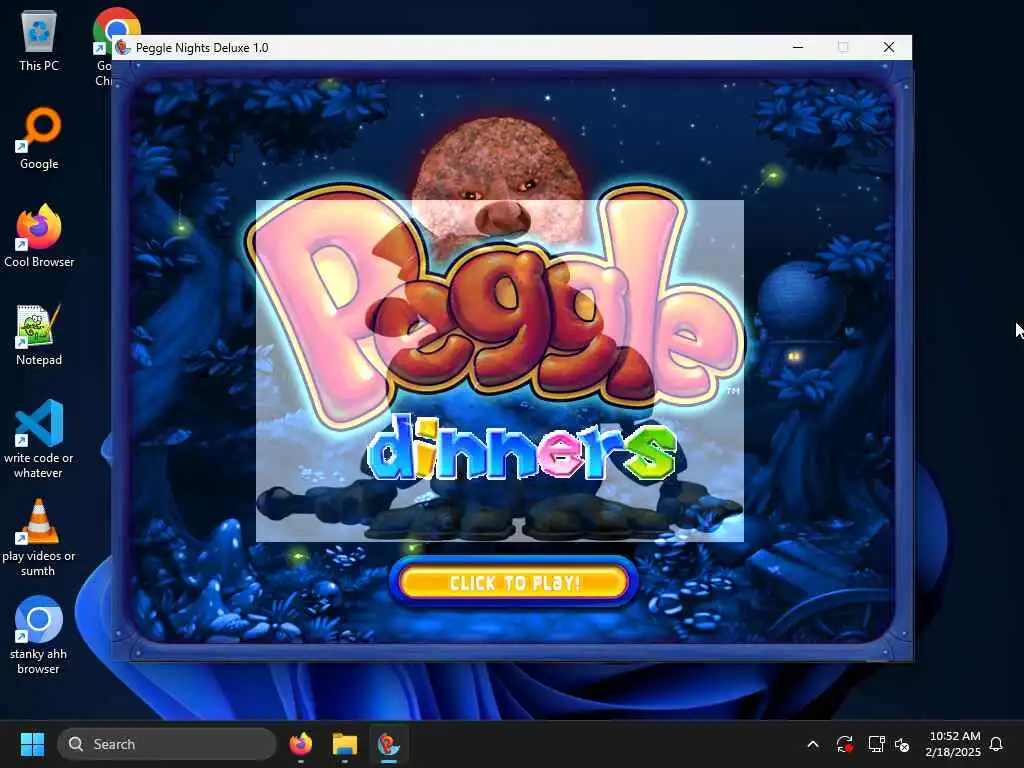The height and width of the screenshot is (768, 1024).
Task: Open 'stanky ahh browser' shortcut
Action: click(x=39, y=635)
